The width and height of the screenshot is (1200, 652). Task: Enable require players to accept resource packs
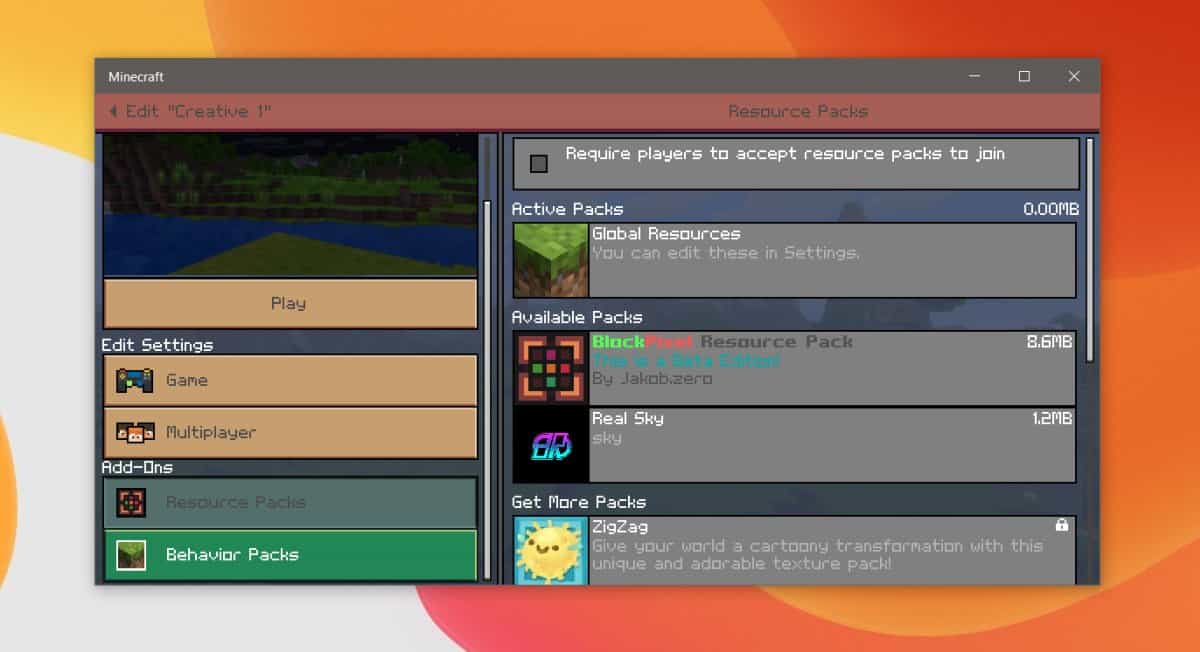[539, 163]
